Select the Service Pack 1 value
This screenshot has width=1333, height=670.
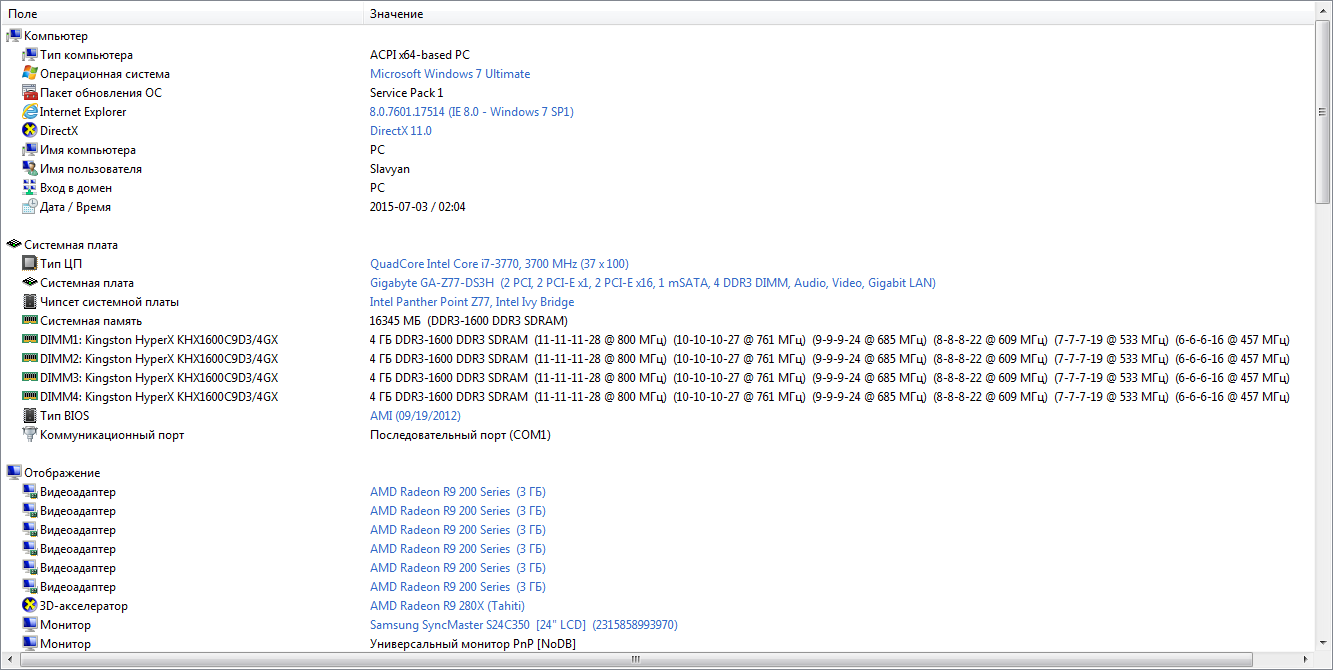(406, 93)
